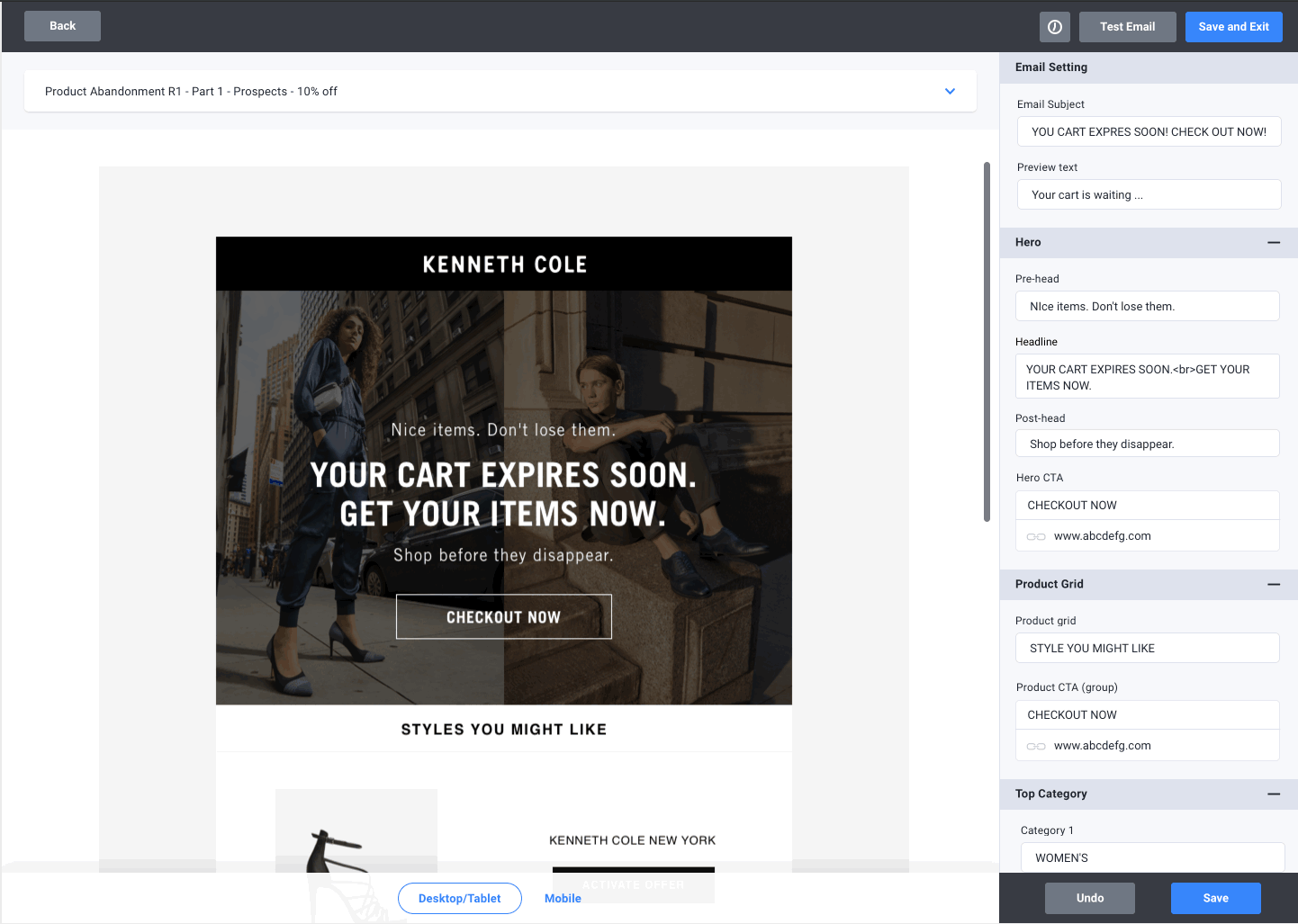The image size is (1298, 924).
Task: Collapse the Product Grid section
Action: click(1274, 585)
